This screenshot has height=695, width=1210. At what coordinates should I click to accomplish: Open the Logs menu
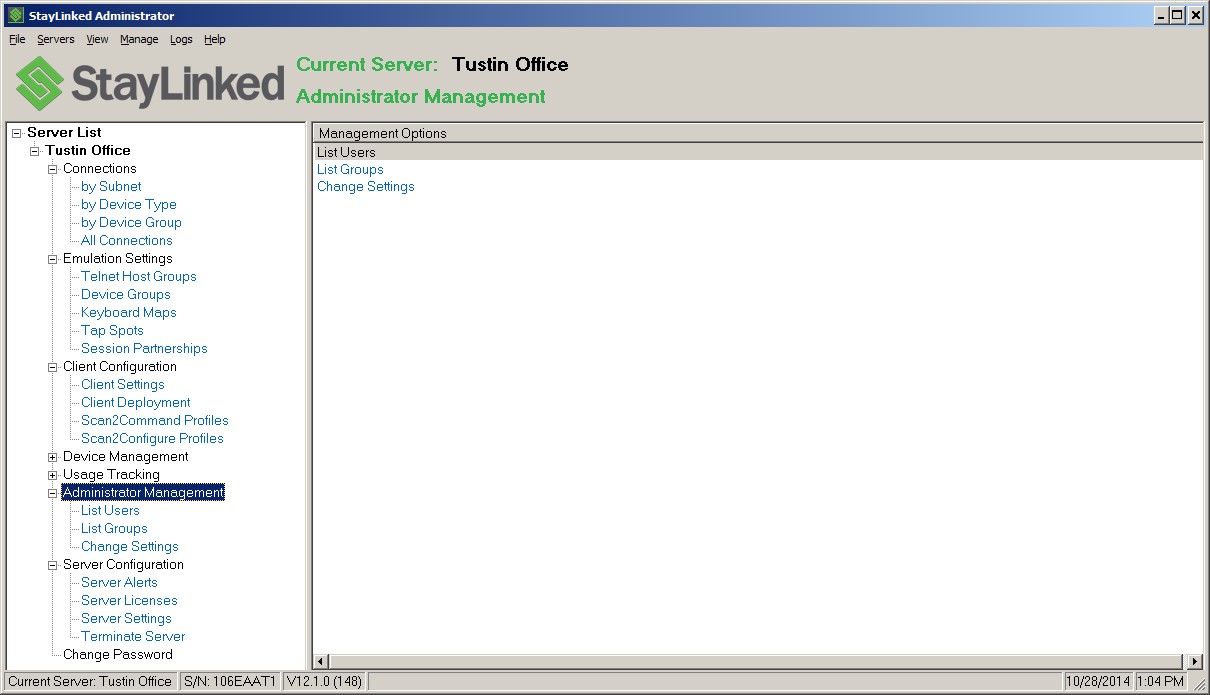[181, 39]
